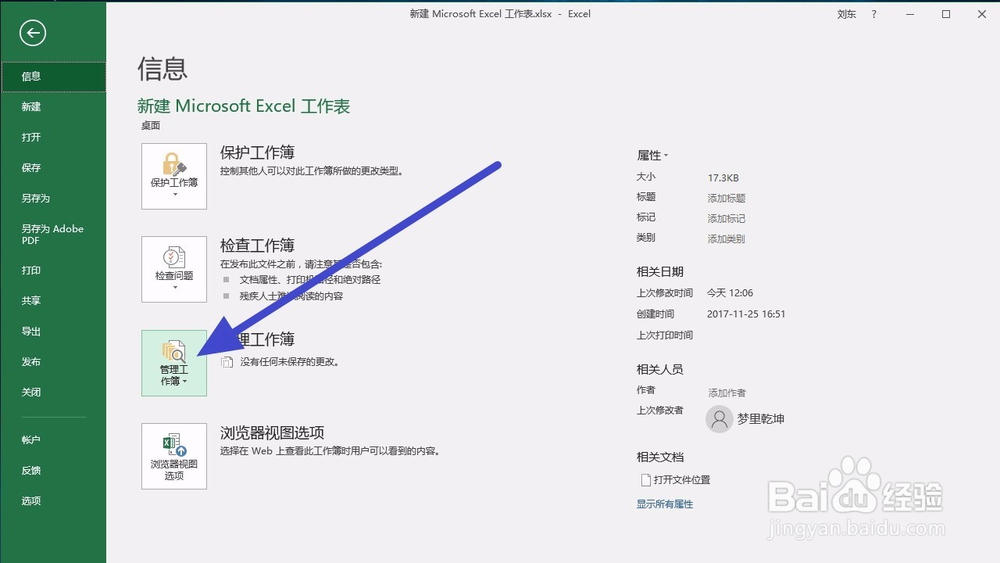Click the 新建 Microsoft Excel 工作表 title

click(x=244, y=106)
